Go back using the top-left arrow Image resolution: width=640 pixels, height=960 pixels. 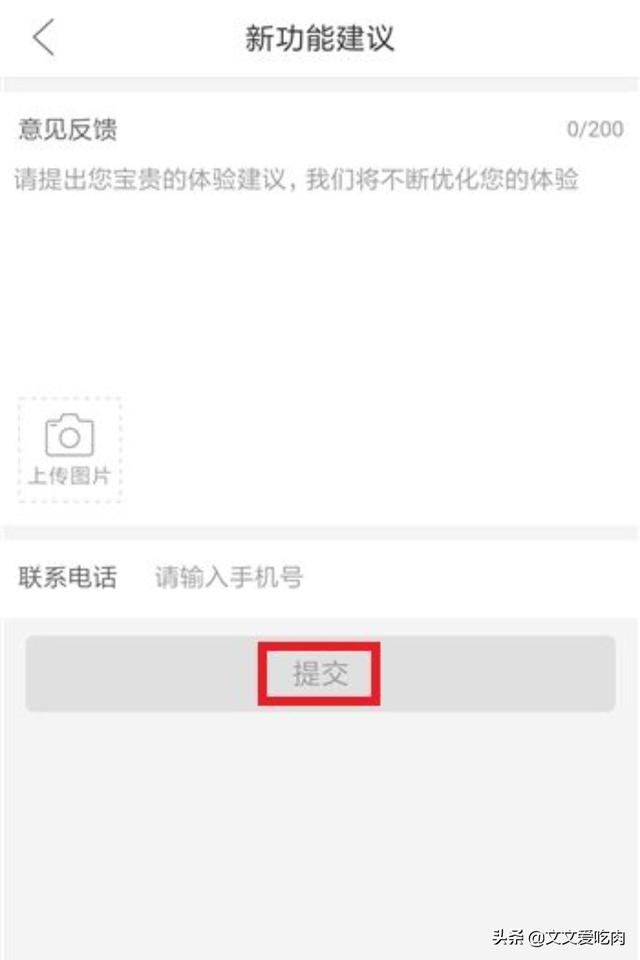coord(43,37)
